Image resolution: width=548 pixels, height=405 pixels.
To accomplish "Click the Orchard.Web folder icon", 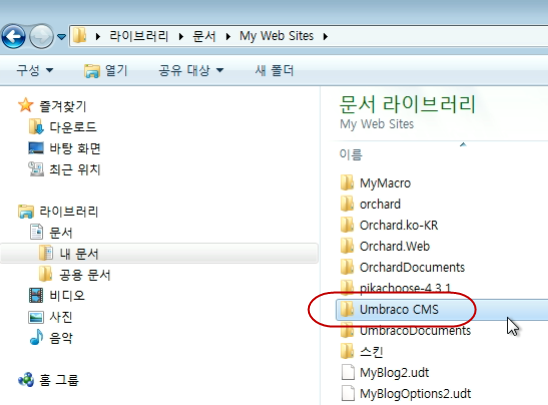I will coord(347,246).
